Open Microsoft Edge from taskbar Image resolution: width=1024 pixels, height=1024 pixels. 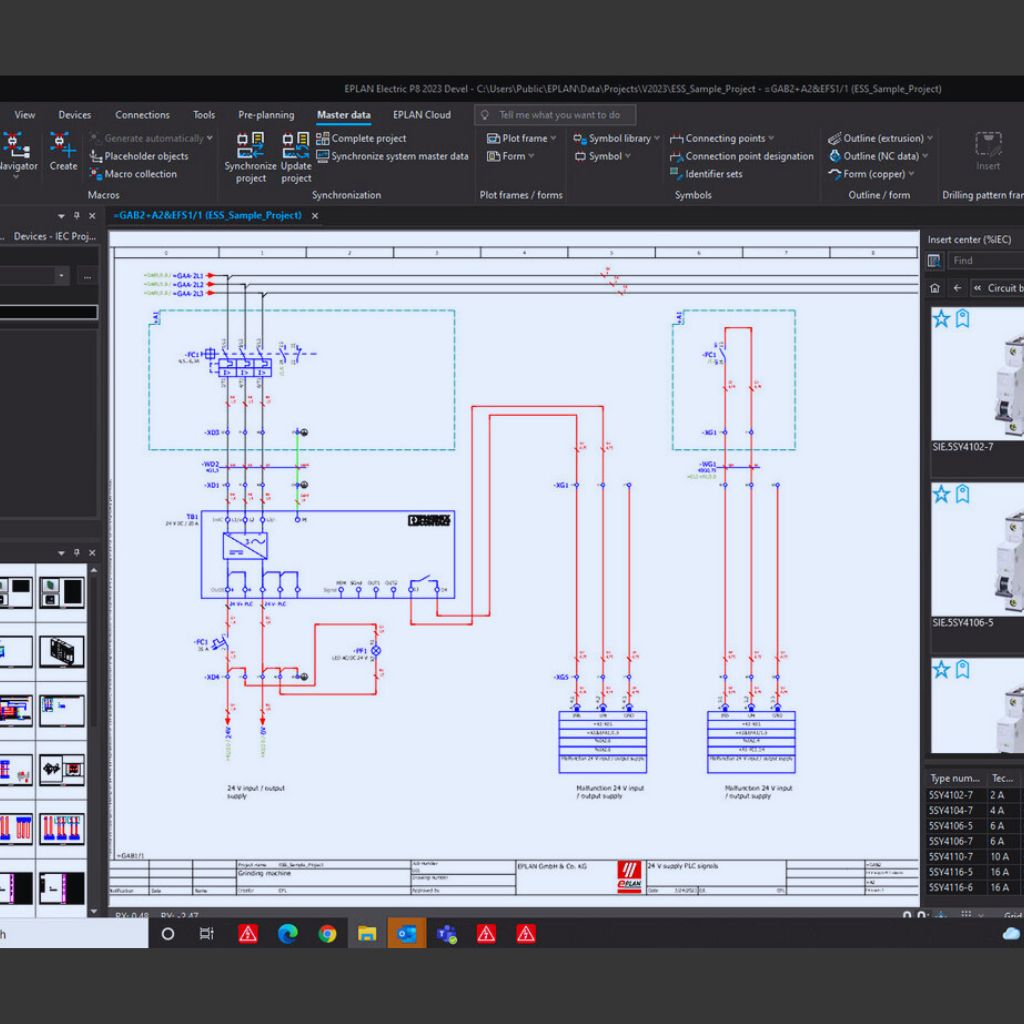click(x=287, y=934)
